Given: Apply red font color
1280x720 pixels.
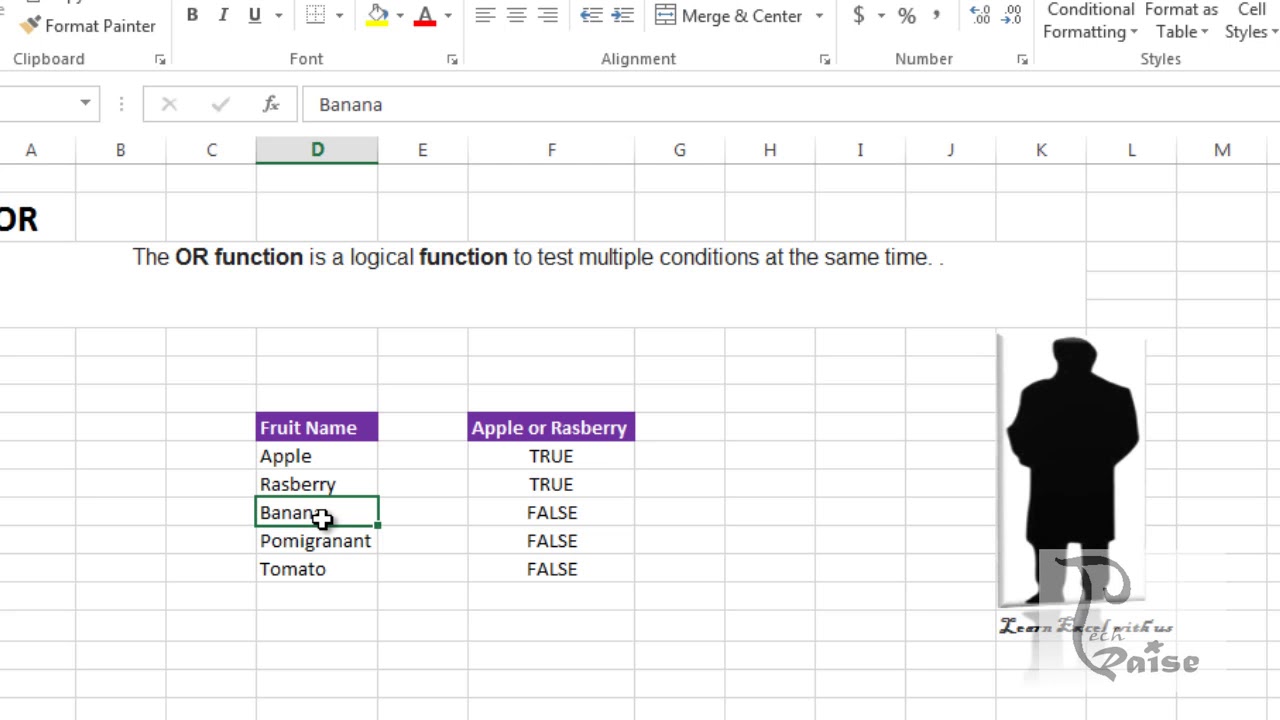Looking at the screenshot, I should point(425,15).
